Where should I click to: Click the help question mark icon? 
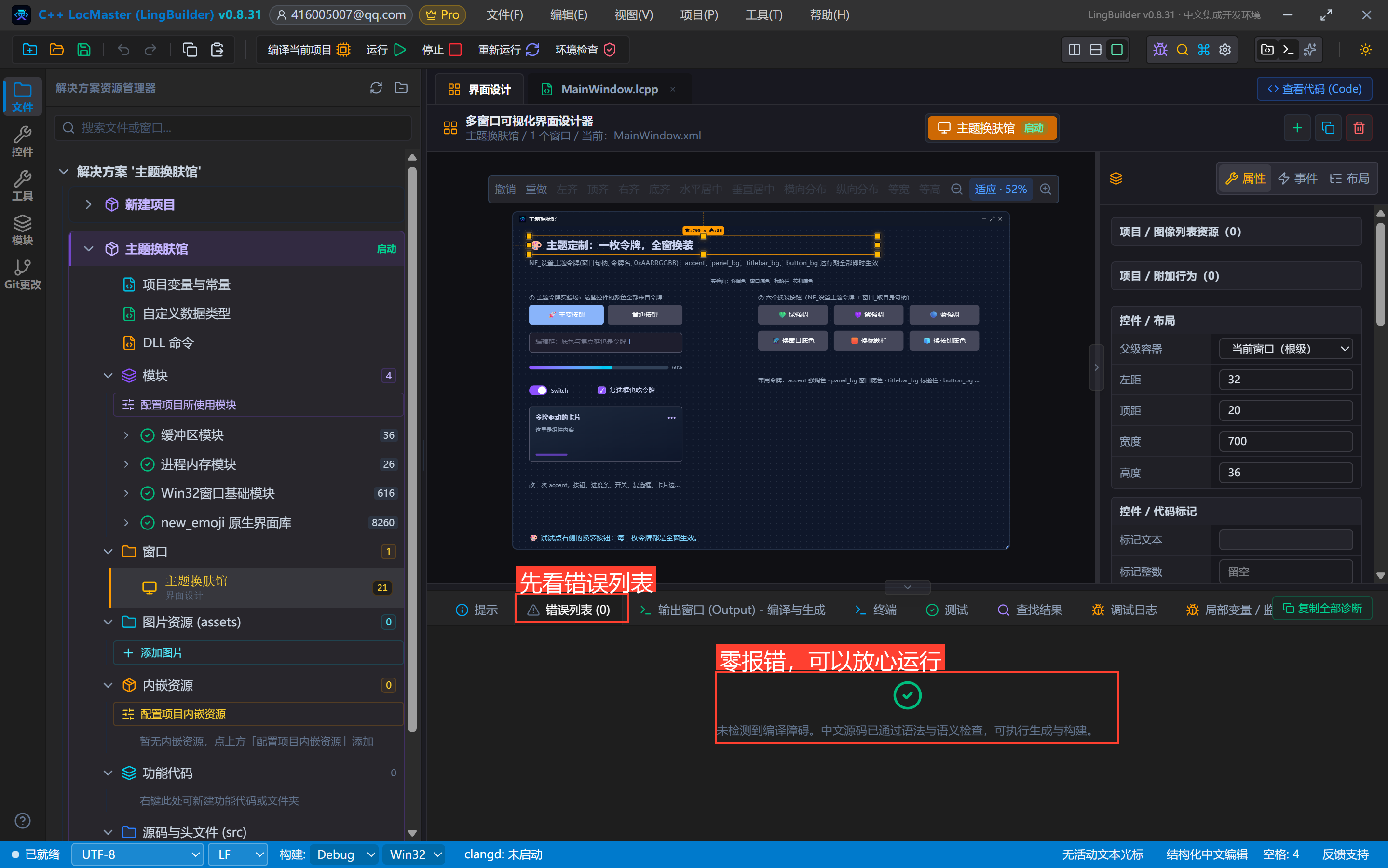point(22,821)
